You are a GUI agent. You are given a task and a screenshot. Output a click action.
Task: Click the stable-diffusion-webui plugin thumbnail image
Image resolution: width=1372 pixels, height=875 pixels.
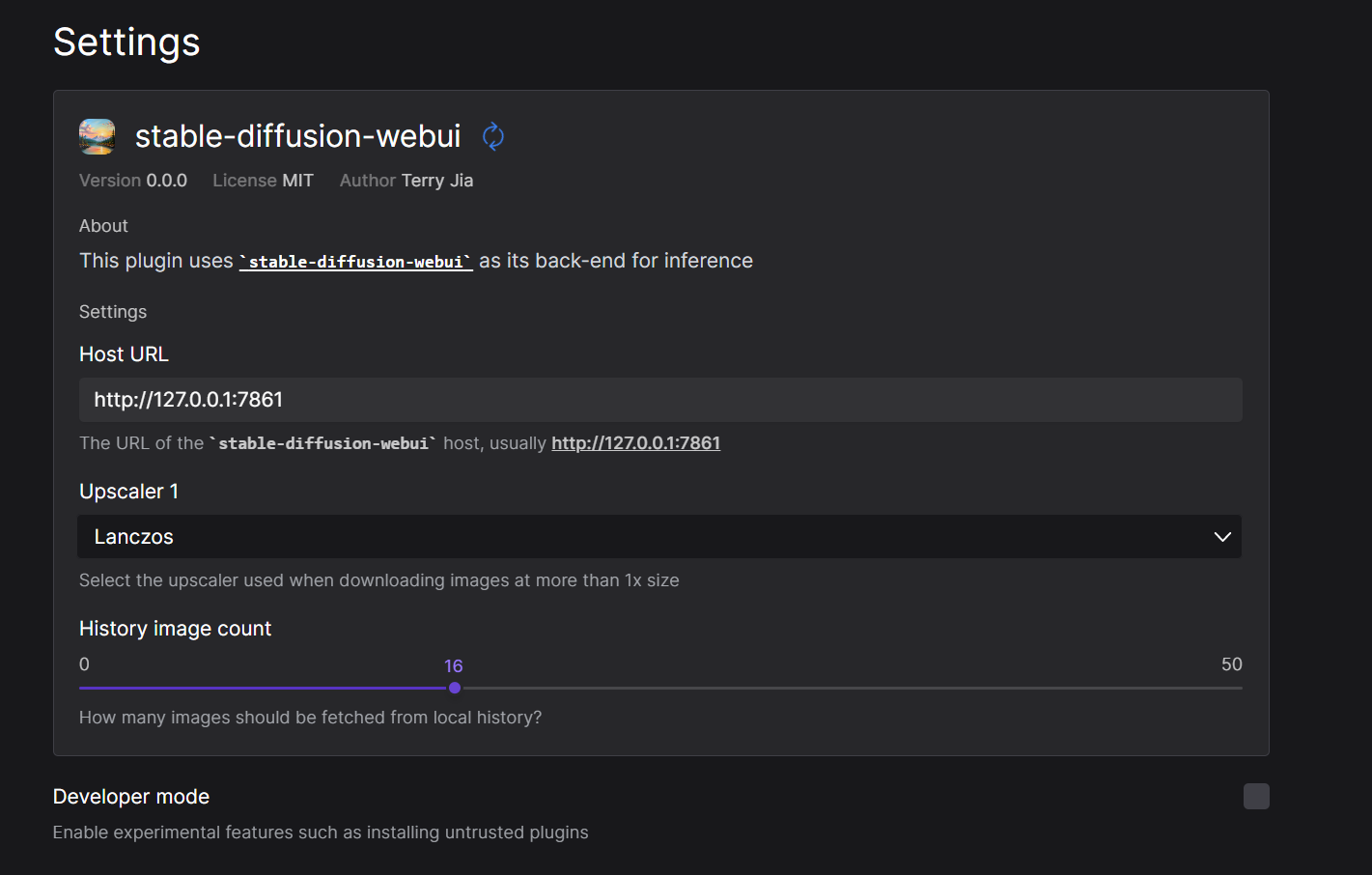96,136
